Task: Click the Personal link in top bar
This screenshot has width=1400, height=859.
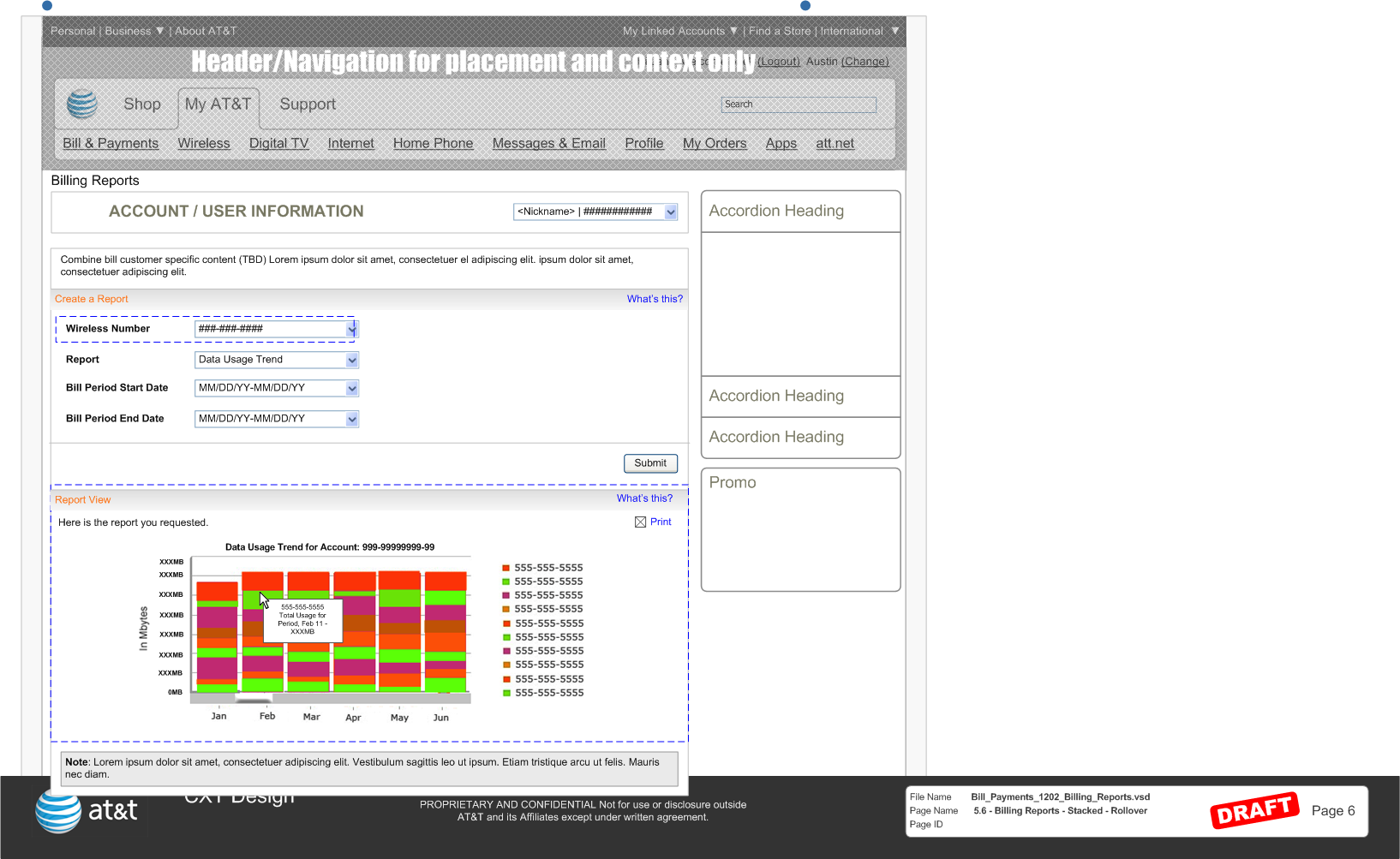Action: [73, 31]
